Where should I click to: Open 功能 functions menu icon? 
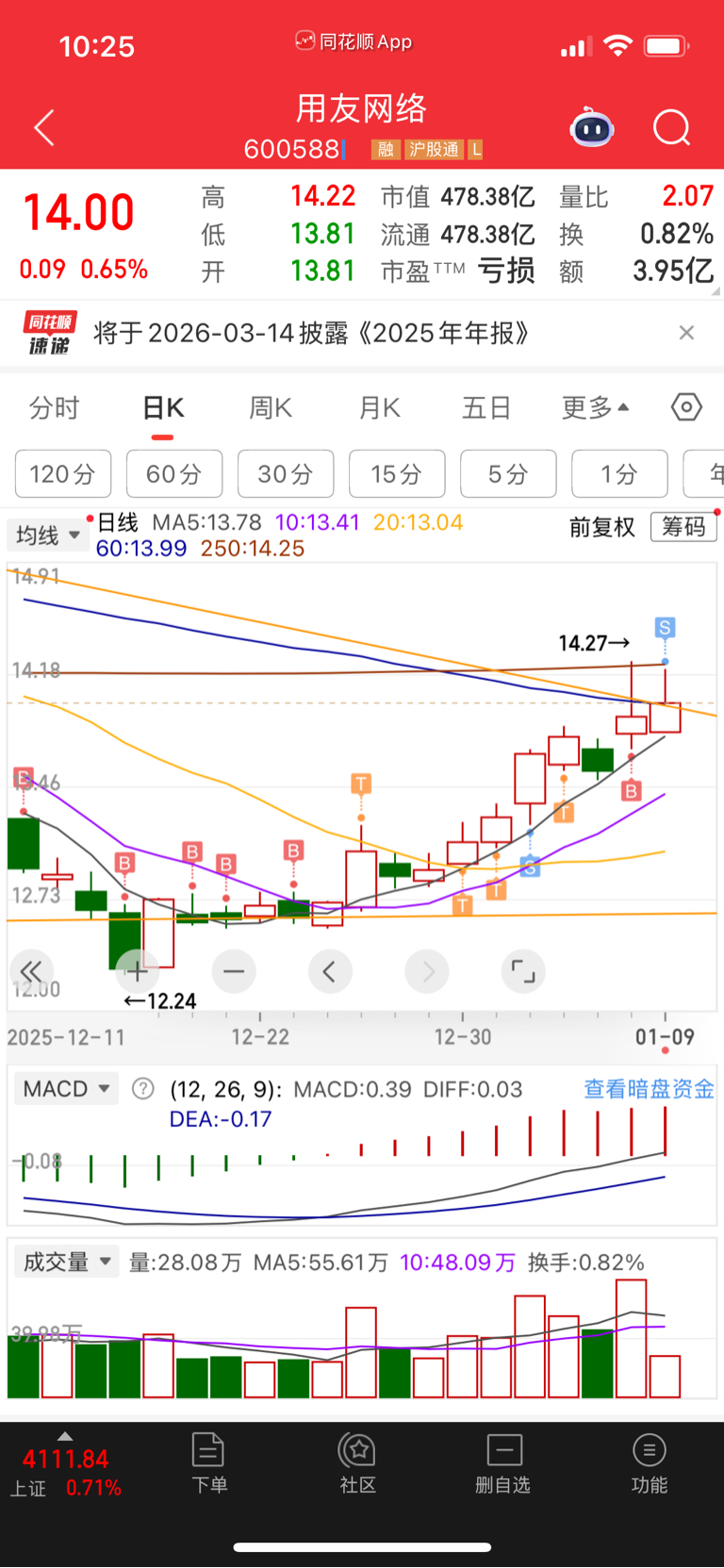pyautogui.click(x=650, y=1463)
